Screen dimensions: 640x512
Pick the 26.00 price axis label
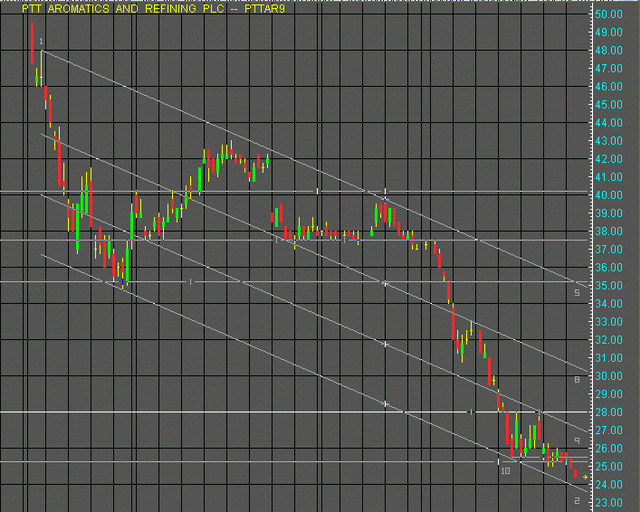point(609,449)
